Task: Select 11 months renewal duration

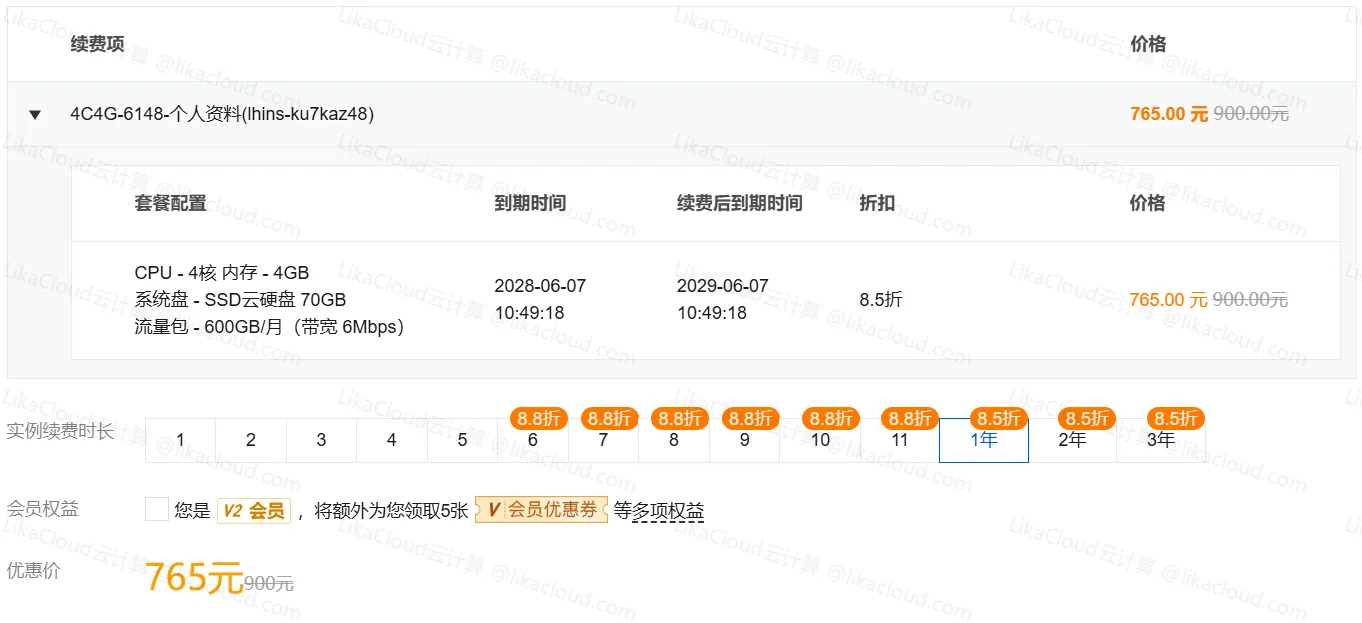Action: (x=899, y=440)
